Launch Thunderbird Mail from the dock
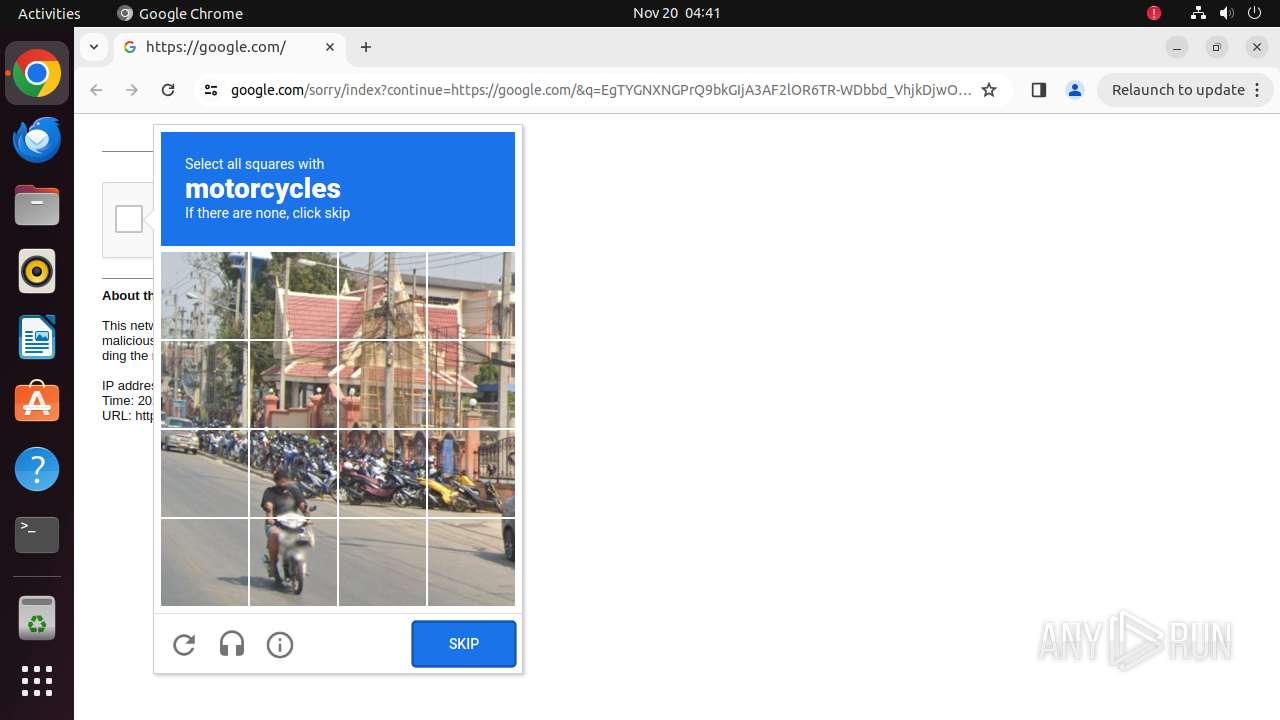Image resolution: width=1280 pixels, height=720 pixels. [x=37, y=140]
